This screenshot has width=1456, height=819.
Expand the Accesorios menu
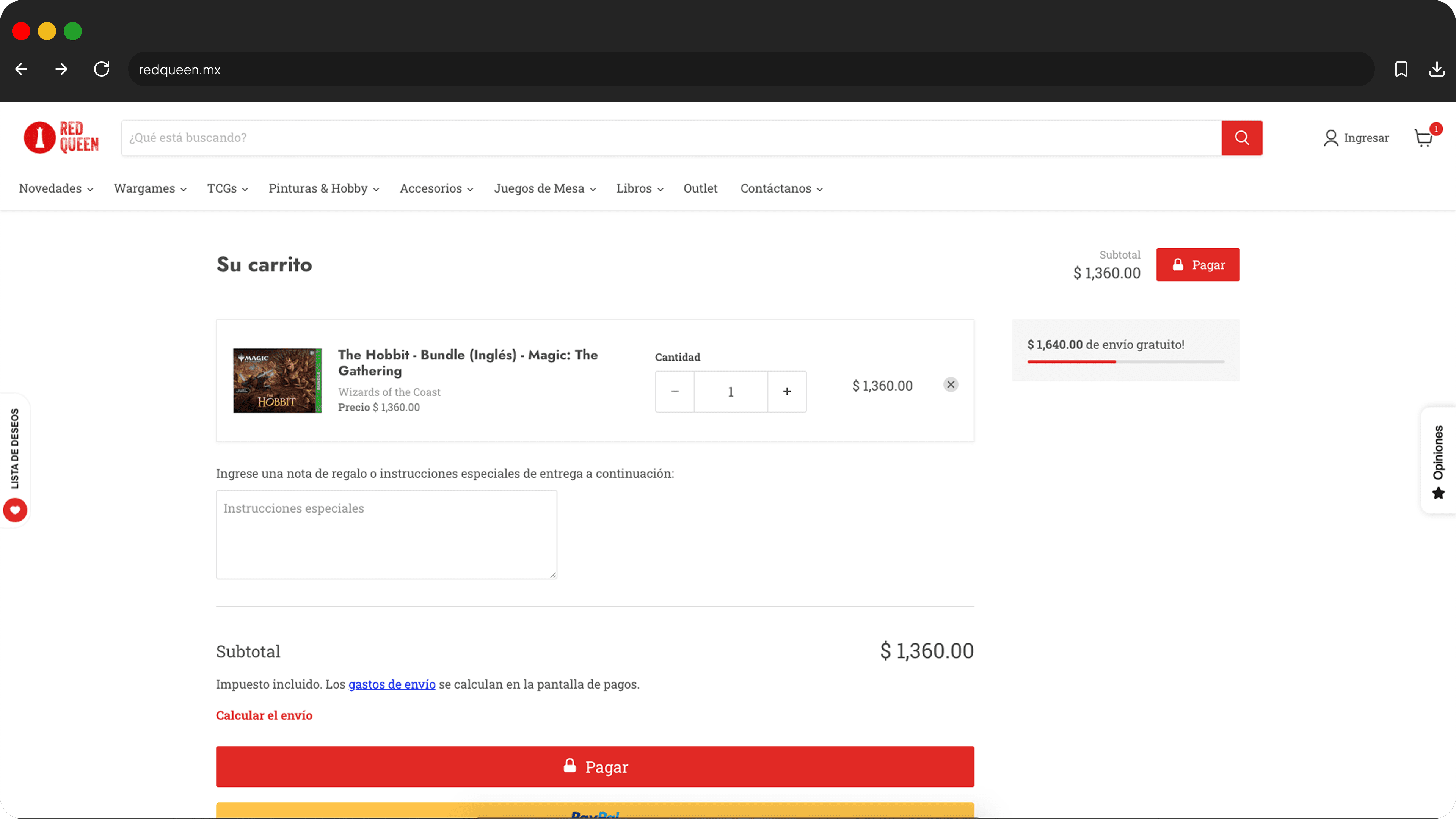pos(436,188)
